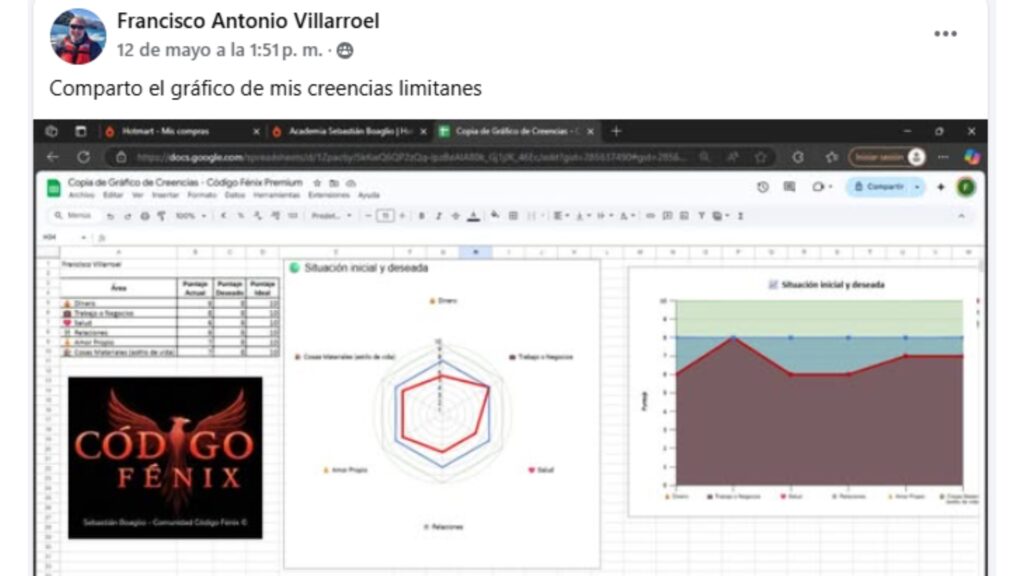Insert a link
Image resolution: width=1024 pixels, height=576 pixels.
pos(650,216)
